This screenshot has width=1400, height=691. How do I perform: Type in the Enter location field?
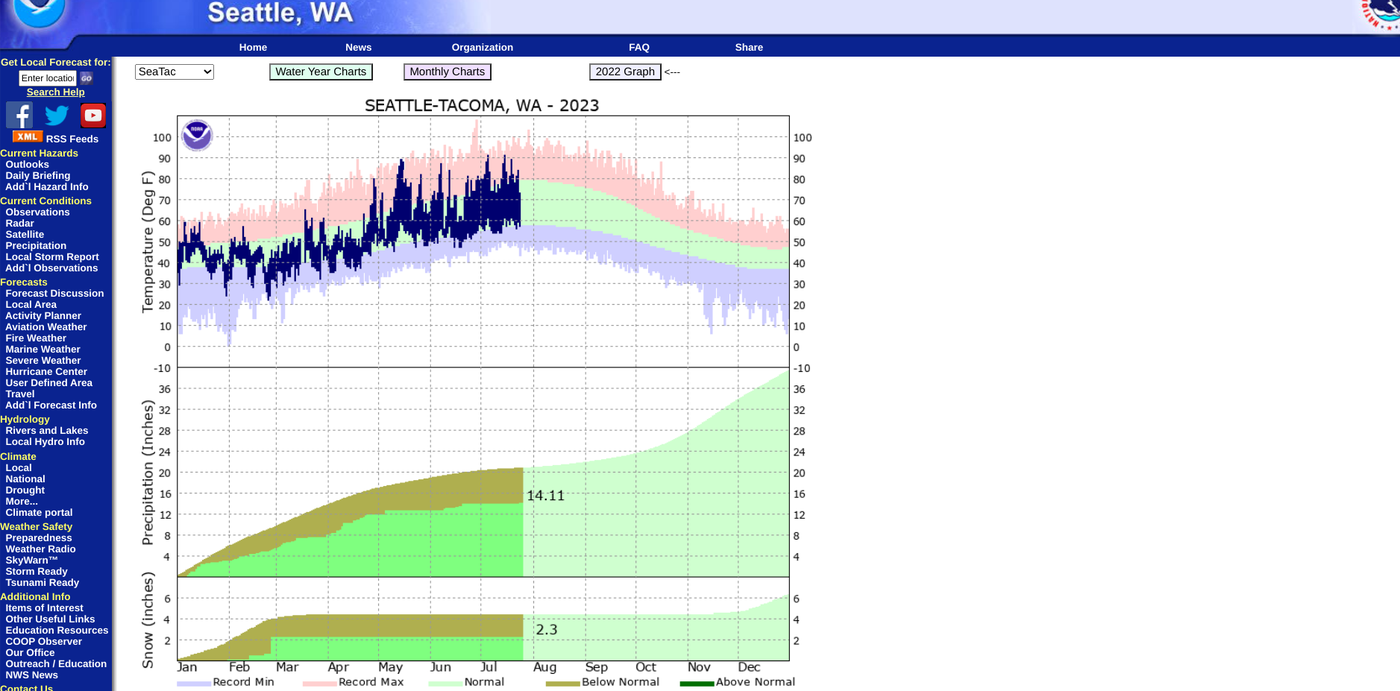click(x=47, y=78)
